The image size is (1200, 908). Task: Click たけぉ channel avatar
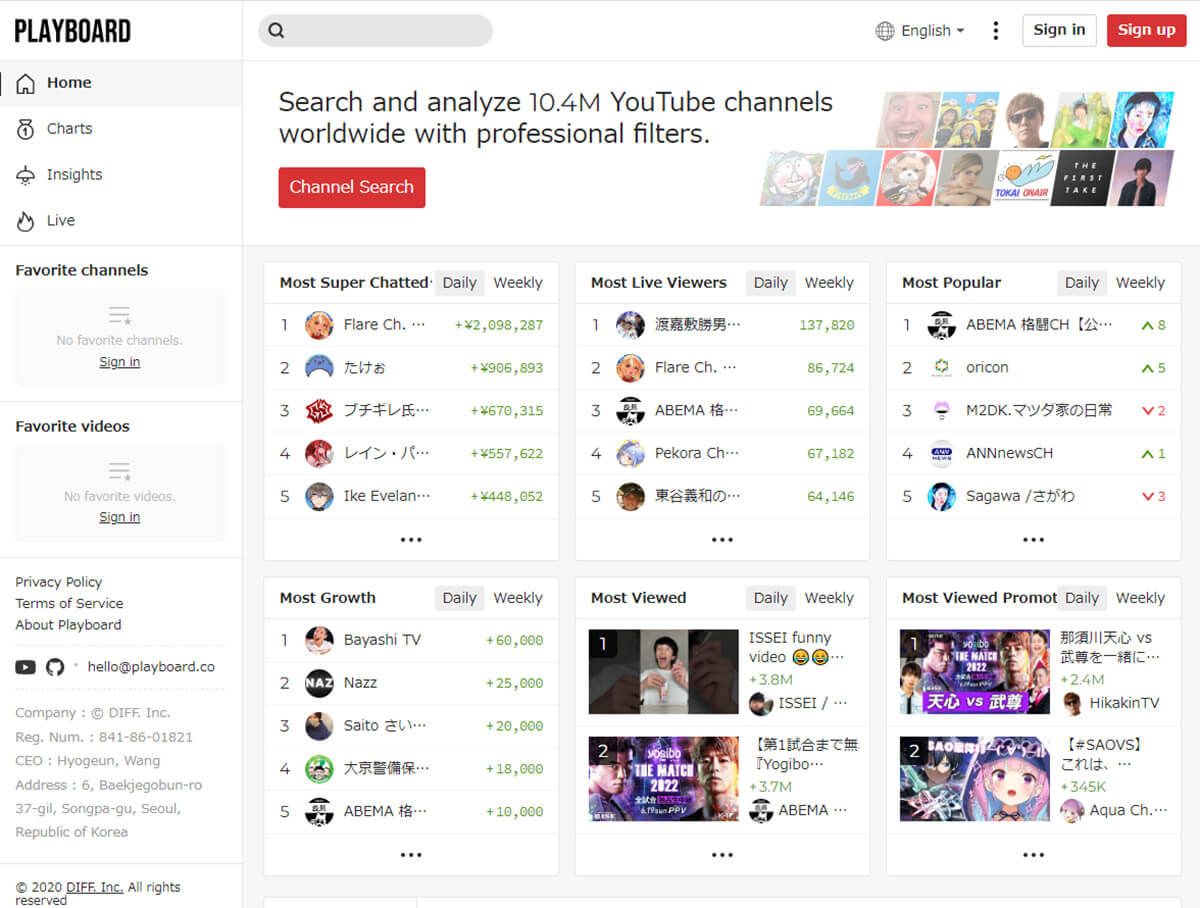[x=319, y=368]
